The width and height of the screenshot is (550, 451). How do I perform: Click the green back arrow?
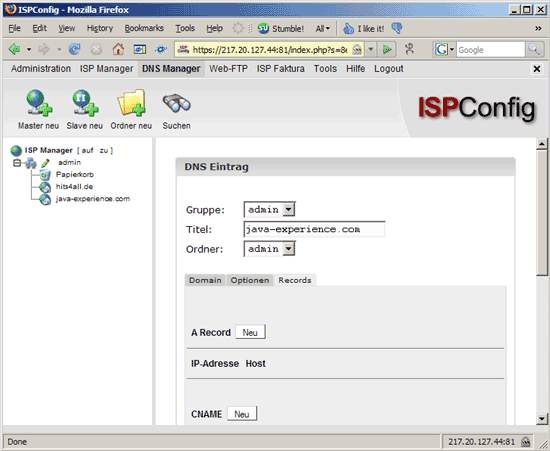(14, 49)
